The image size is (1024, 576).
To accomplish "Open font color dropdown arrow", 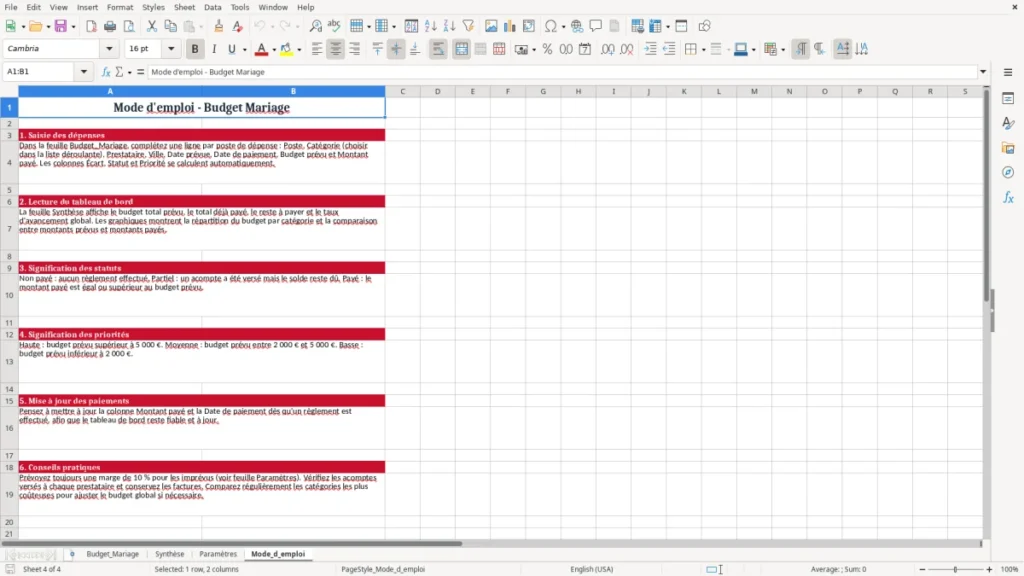I will pos(274,50).
